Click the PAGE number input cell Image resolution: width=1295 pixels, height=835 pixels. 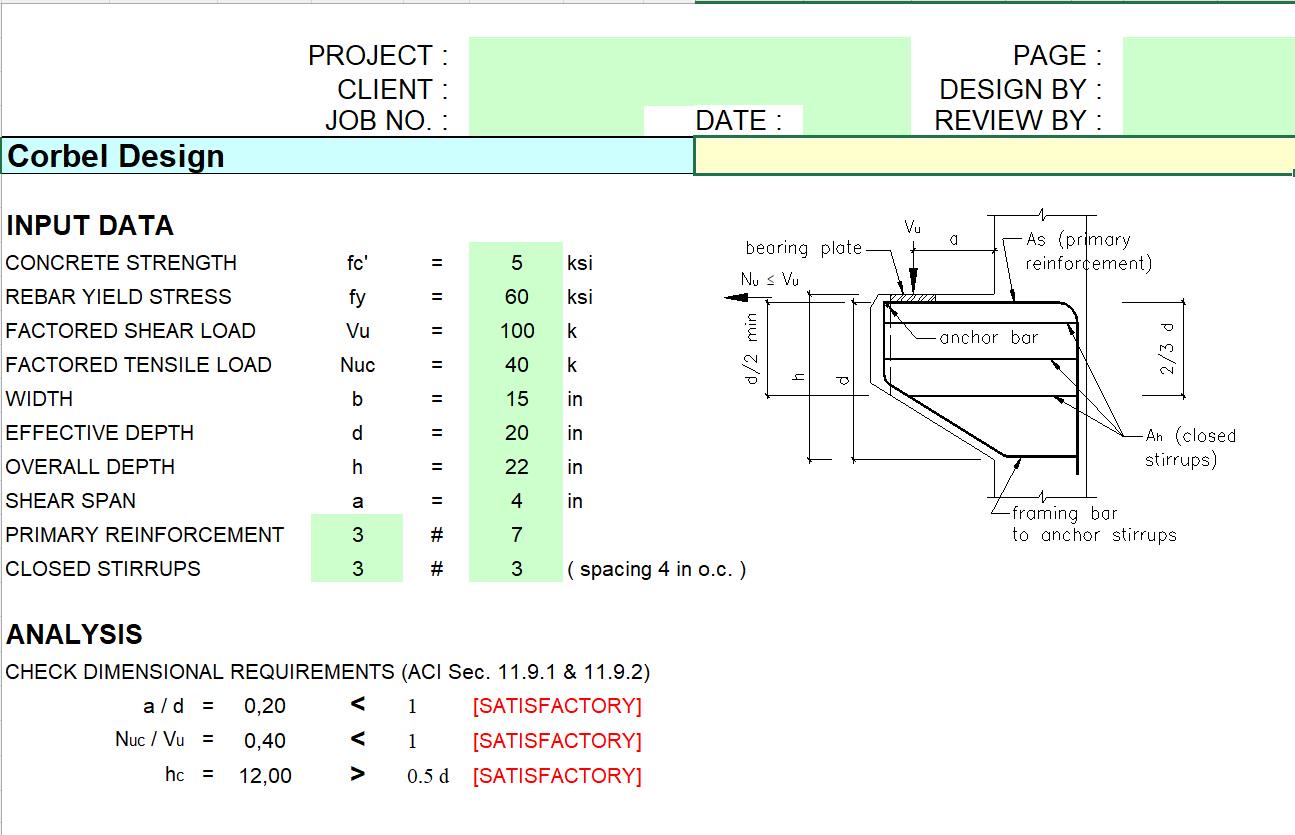click(1209, 55)
